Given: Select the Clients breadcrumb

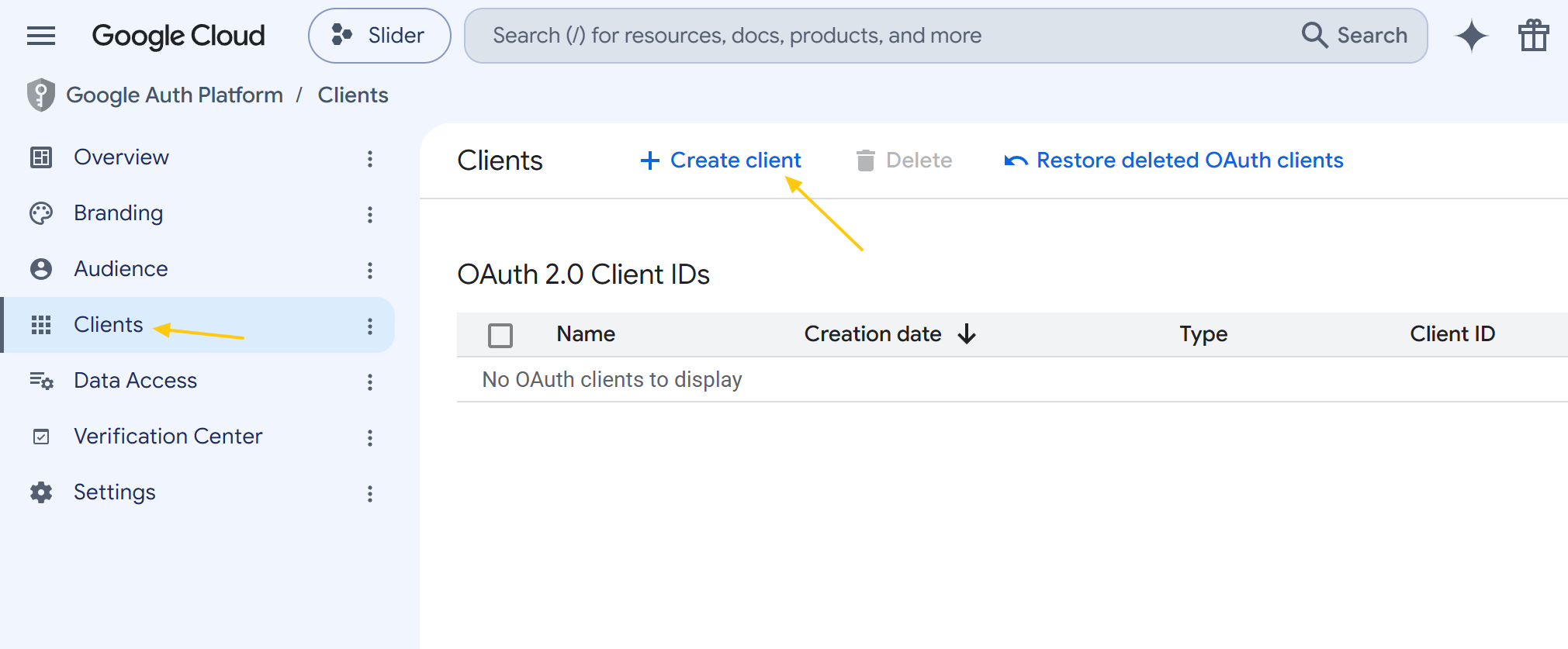Looking at the screenshot, I should 353,95.
